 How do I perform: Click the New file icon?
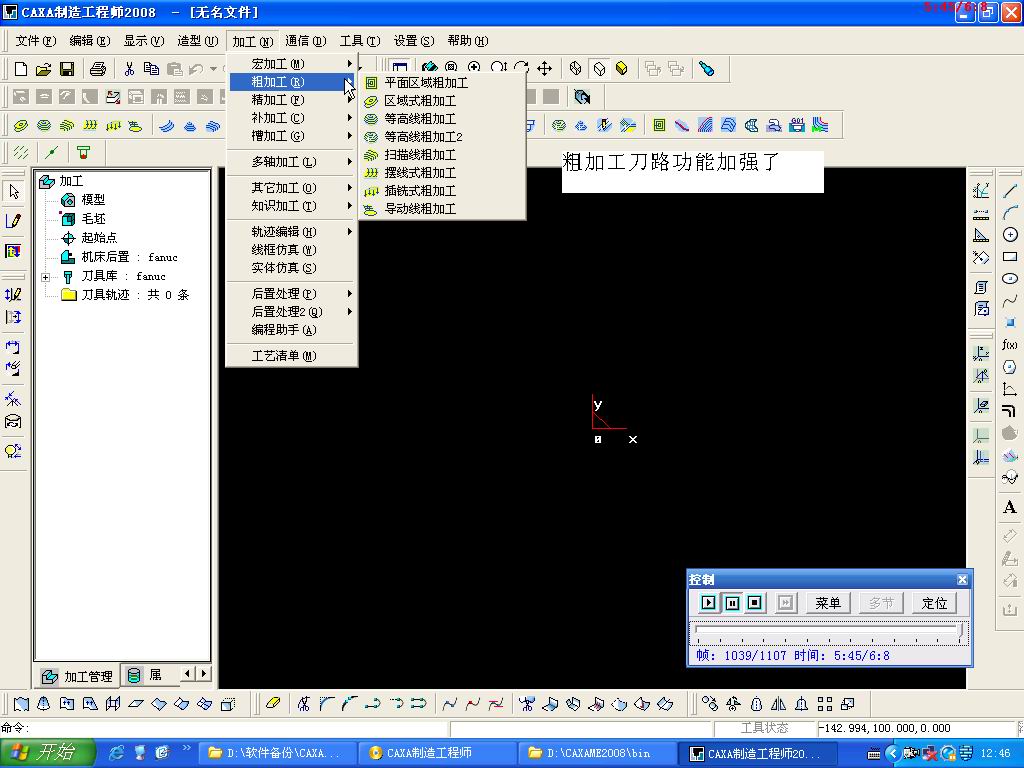pyautogui.click(x=21, y=69)
